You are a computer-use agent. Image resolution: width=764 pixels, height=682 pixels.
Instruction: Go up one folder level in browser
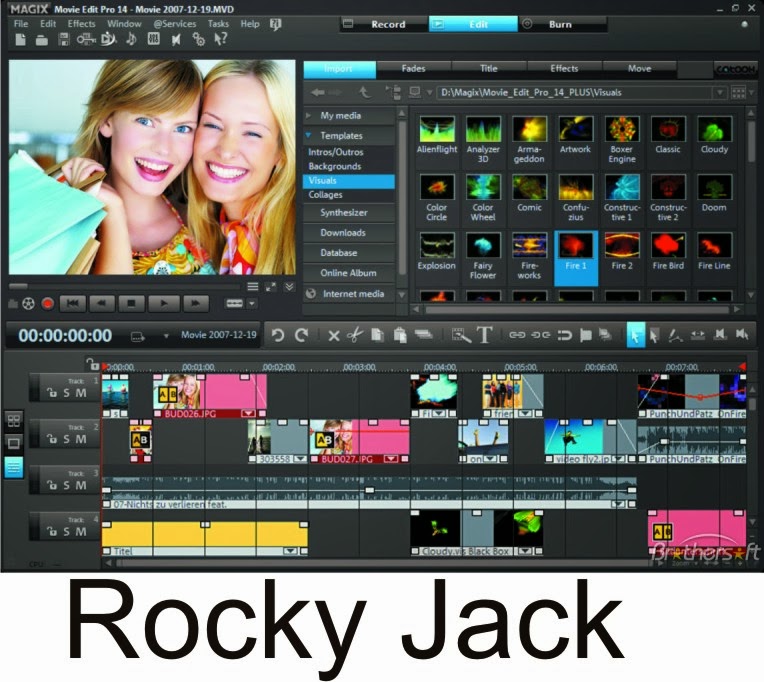pos(364,92)
